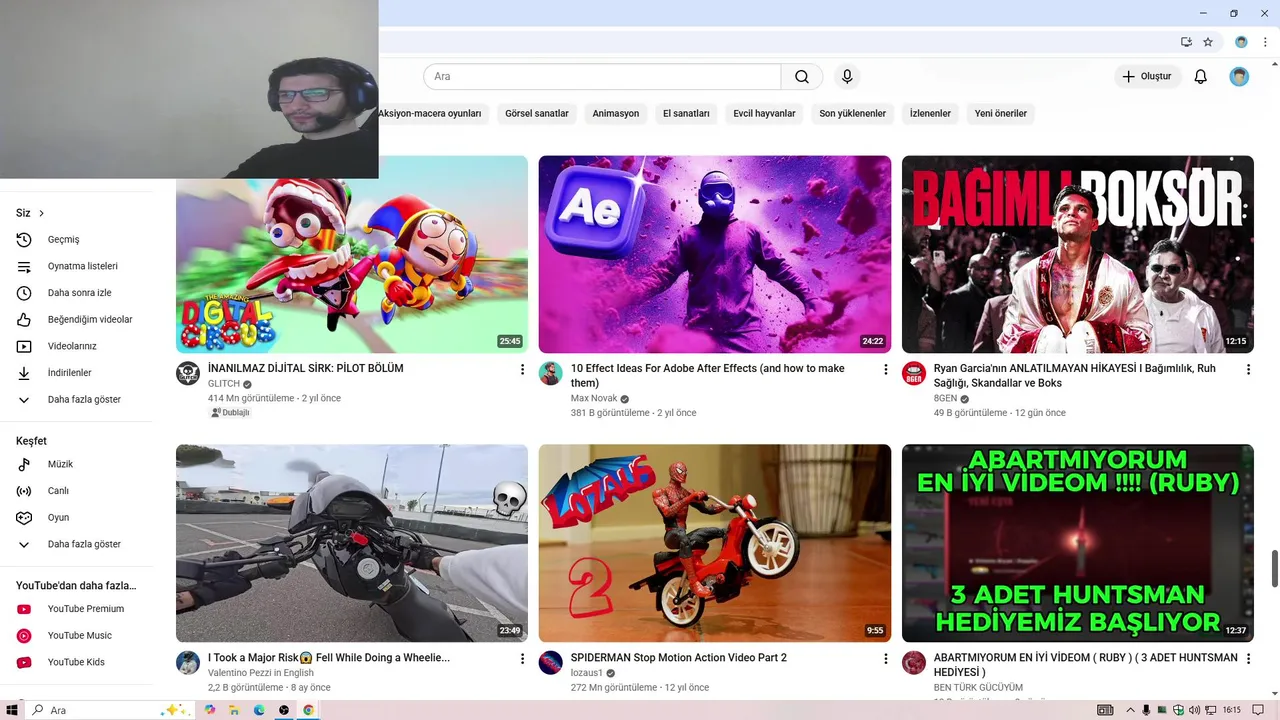Open the motorcycle wheelie video thumbnail
The width and height of the screenshot is (1280, 720).
352,543
